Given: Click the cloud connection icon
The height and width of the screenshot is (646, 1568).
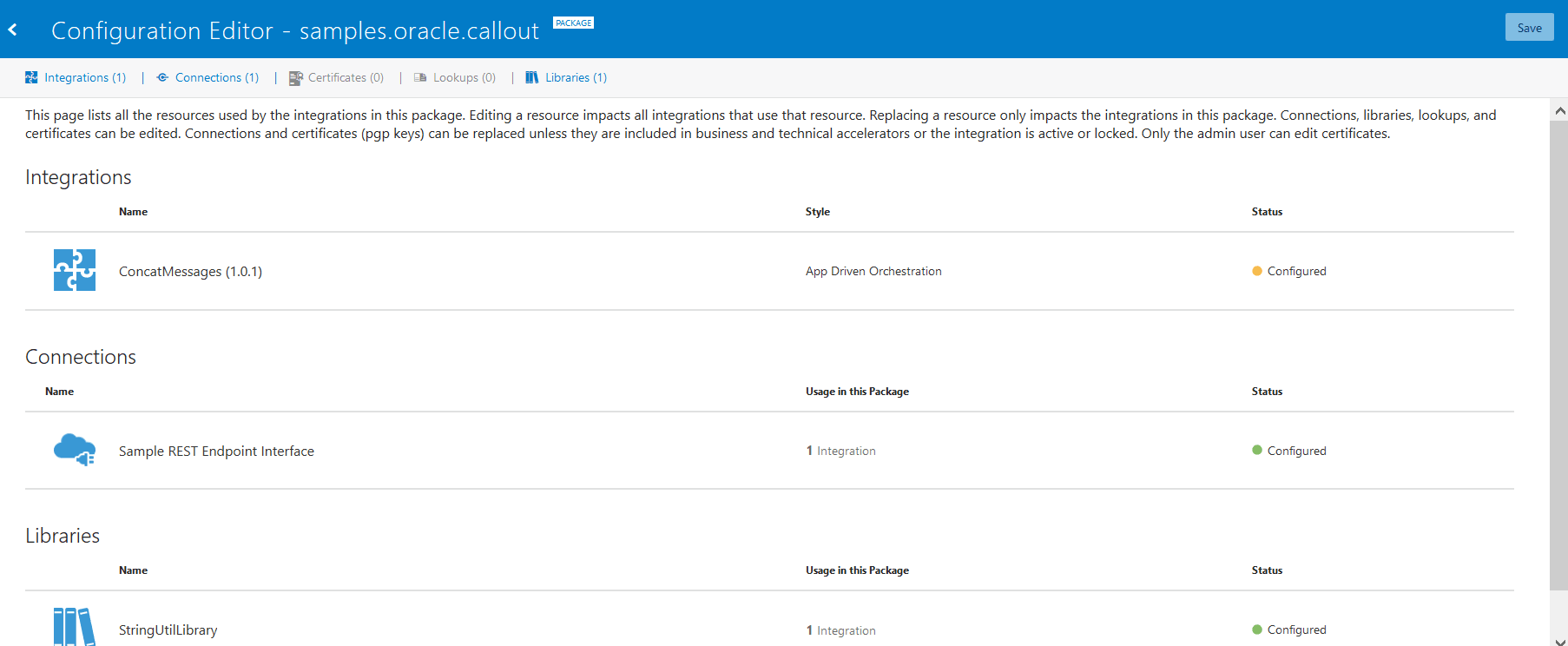Looking at the screenshot, I should coord(75,450).
